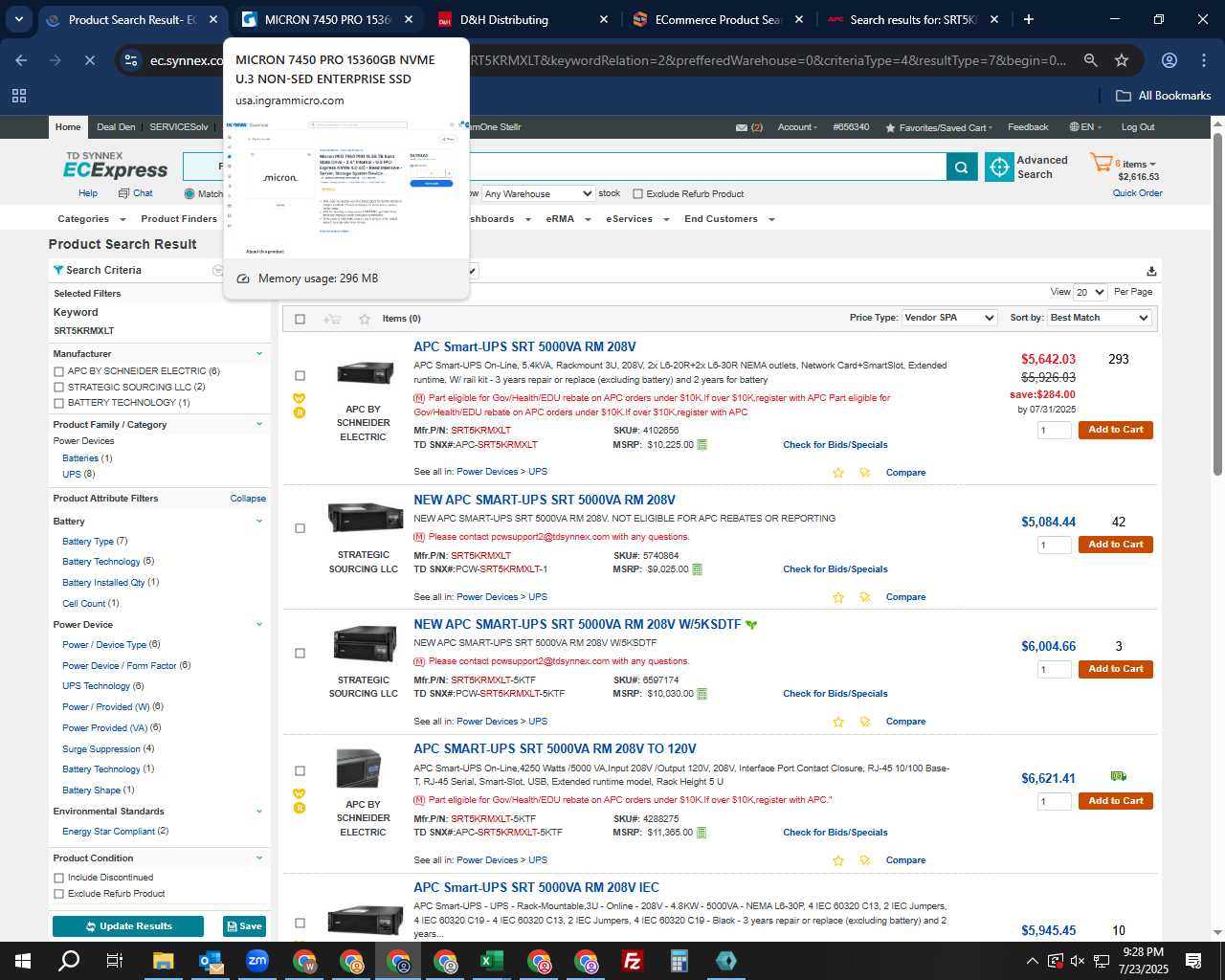Open All Bookmarks folder
The height and width of the screenshot is (980, 1225).
point(1164,96)
